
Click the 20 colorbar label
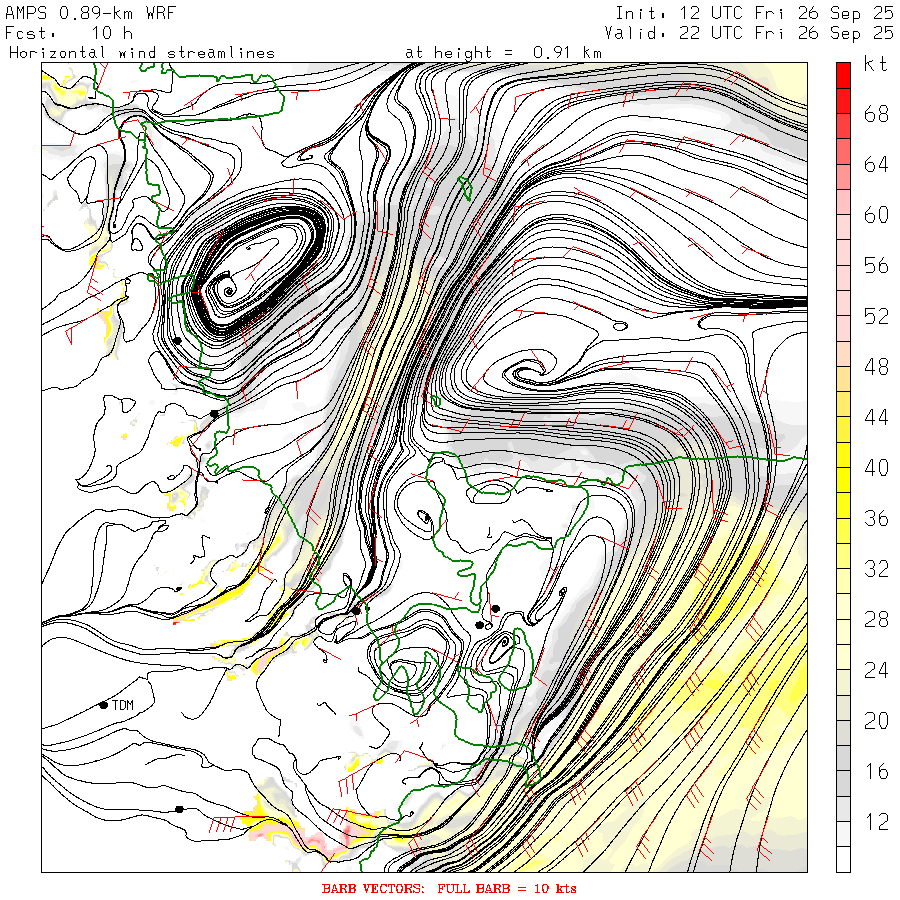876,720
